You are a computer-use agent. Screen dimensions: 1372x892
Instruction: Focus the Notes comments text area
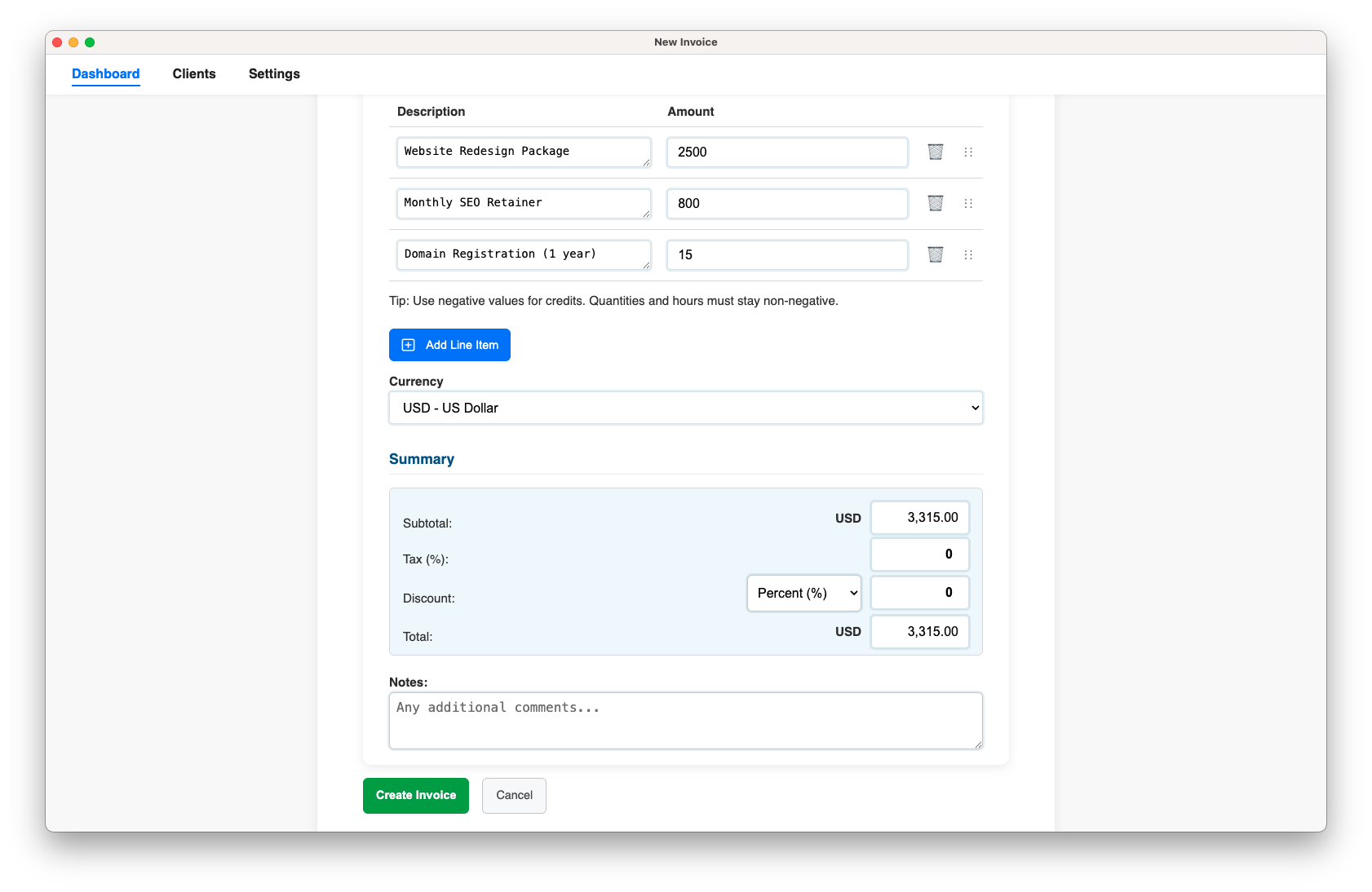point(685,720)
